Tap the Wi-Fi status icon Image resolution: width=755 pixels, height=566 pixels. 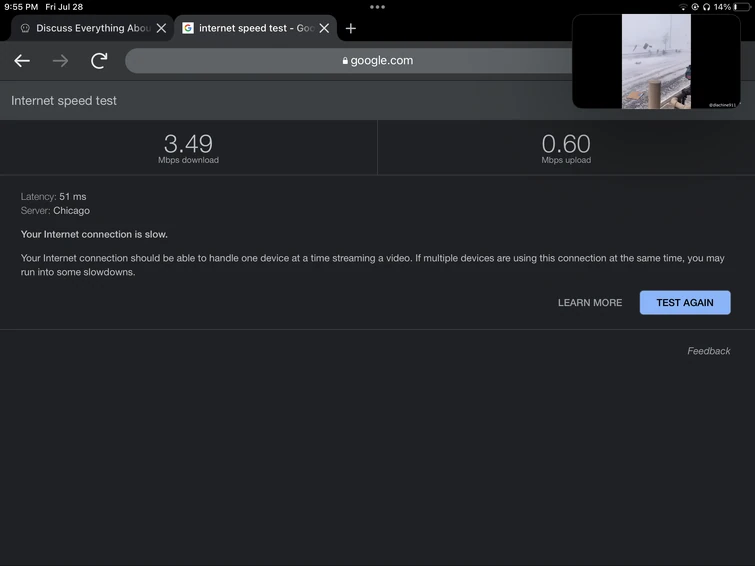point(683,7)
